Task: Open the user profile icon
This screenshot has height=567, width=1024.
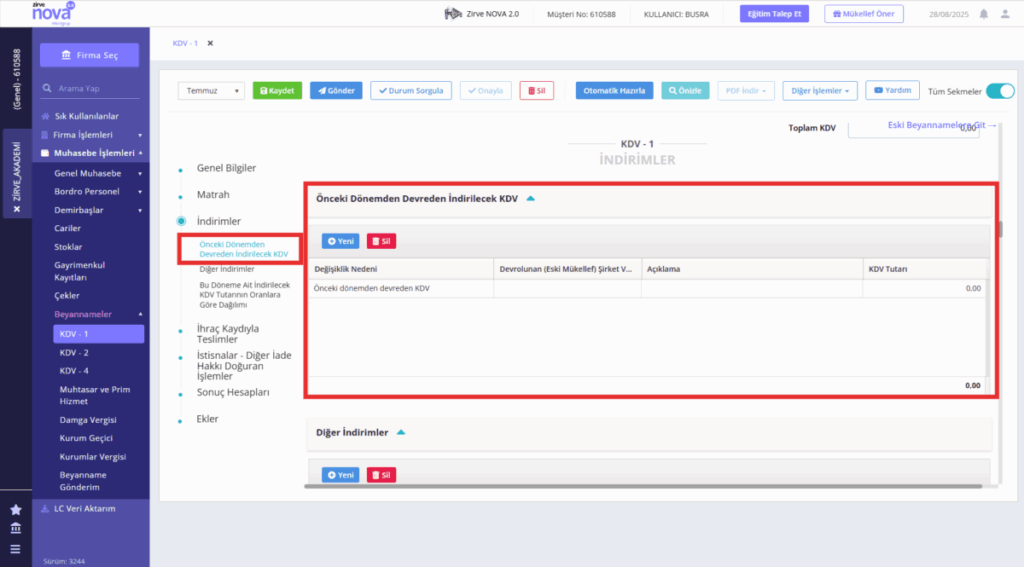Action: click(1005, 14)
